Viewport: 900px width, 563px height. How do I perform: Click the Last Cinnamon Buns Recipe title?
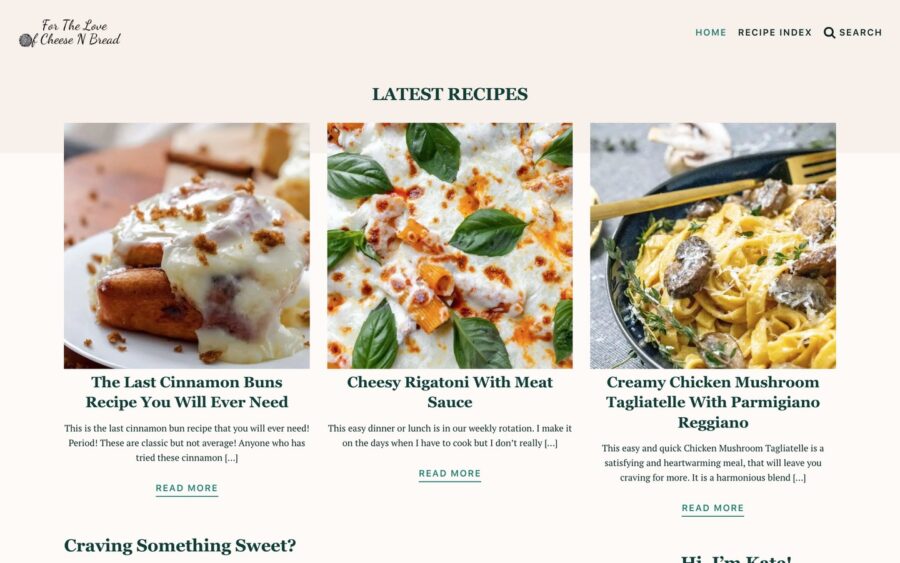coord(187,392)
